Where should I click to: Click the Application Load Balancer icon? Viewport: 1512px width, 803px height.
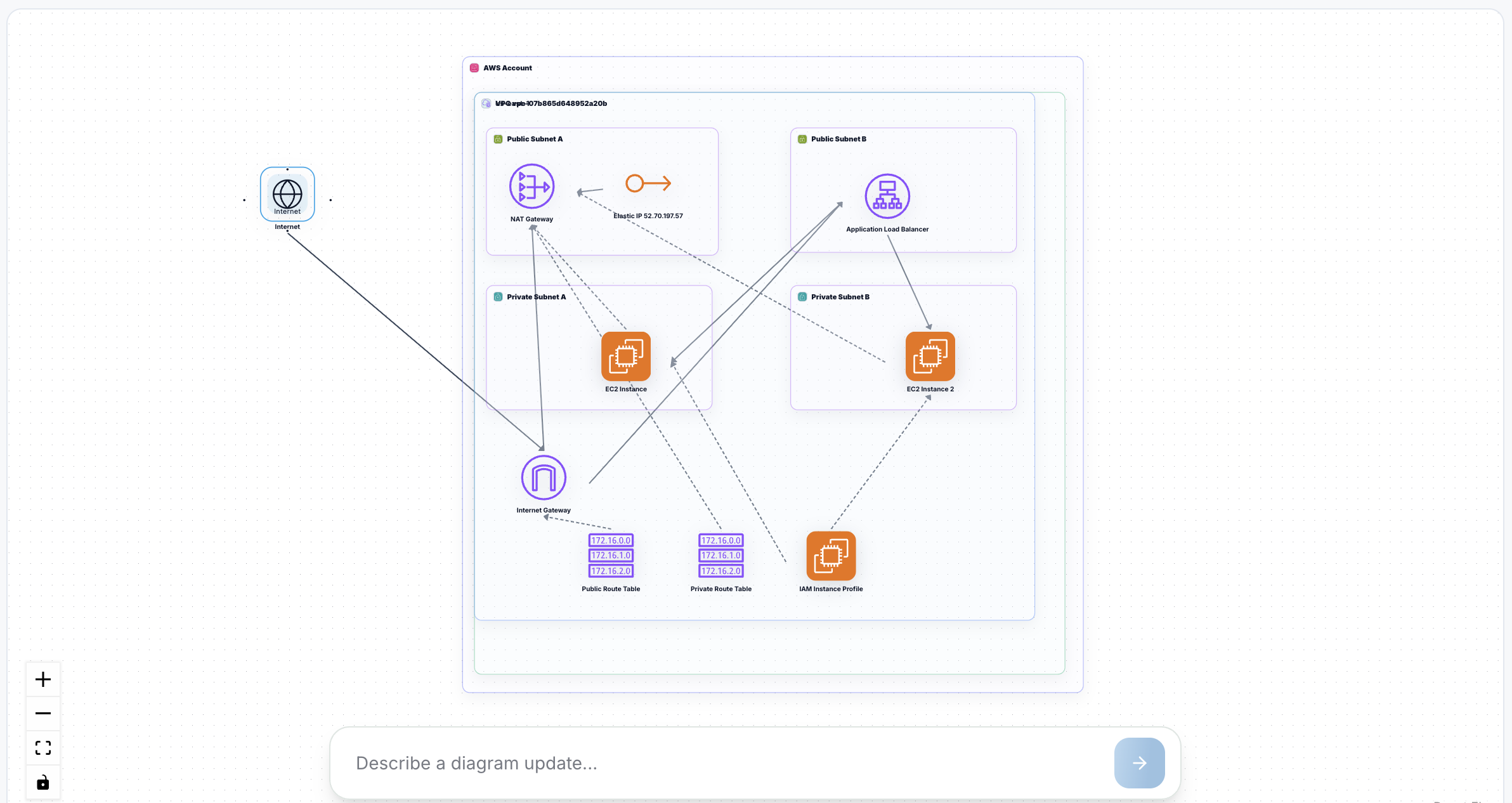887,196
